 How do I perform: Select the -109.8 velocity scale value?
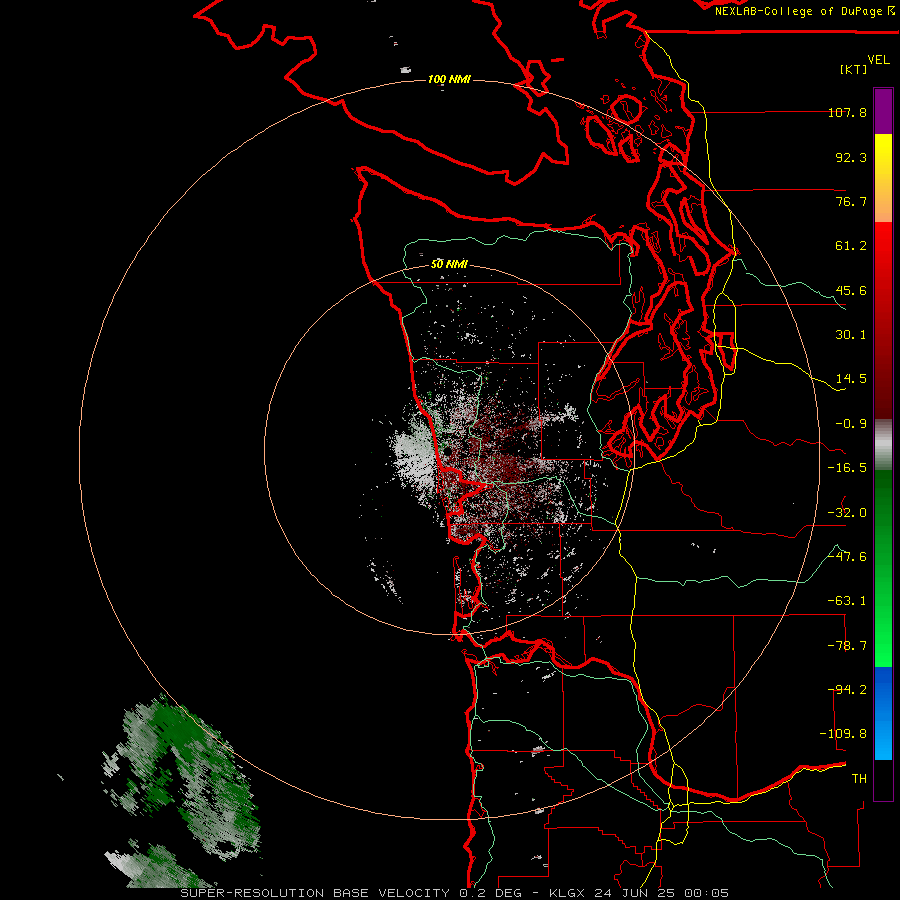click(843, 734)
